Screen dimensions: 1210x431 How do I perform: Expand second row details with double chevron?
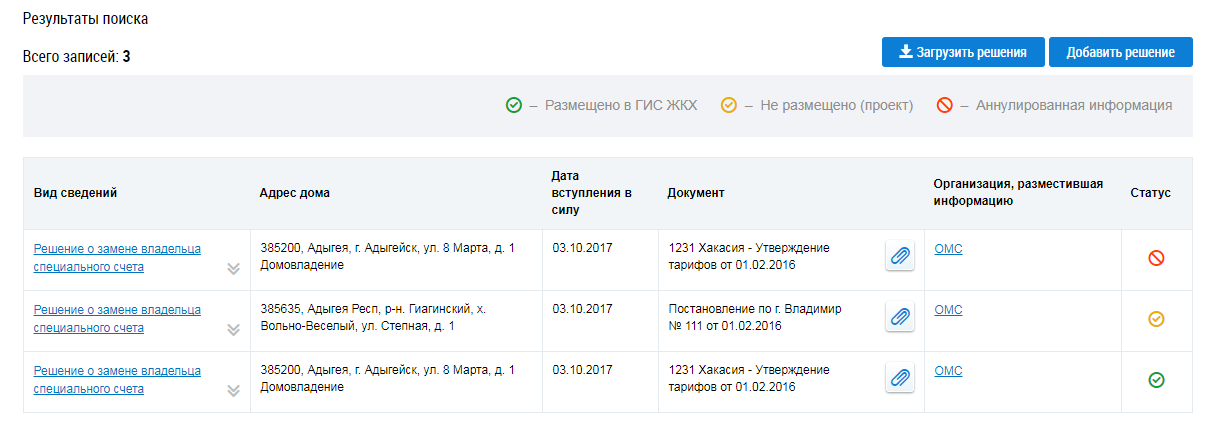pos(233,329)
